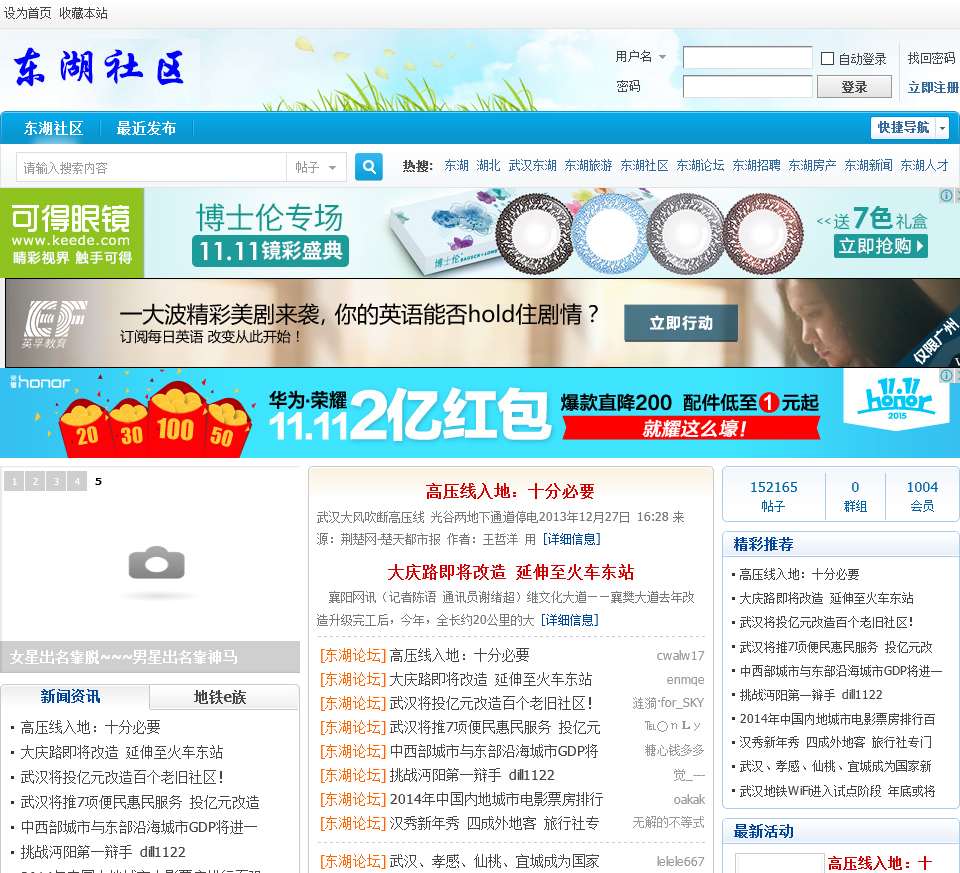This screenshot has height=873, width=960.
Task: Open forum post 挑战沔阳第一辩手 in center list
Action: [472, 775]
